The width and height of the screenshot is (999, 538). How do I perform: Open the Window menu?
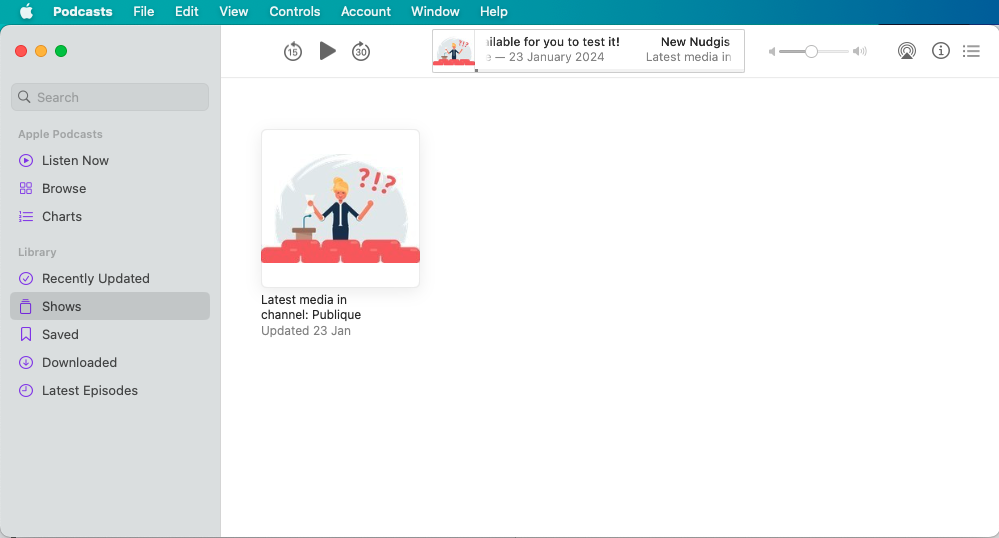coord(435,11)
